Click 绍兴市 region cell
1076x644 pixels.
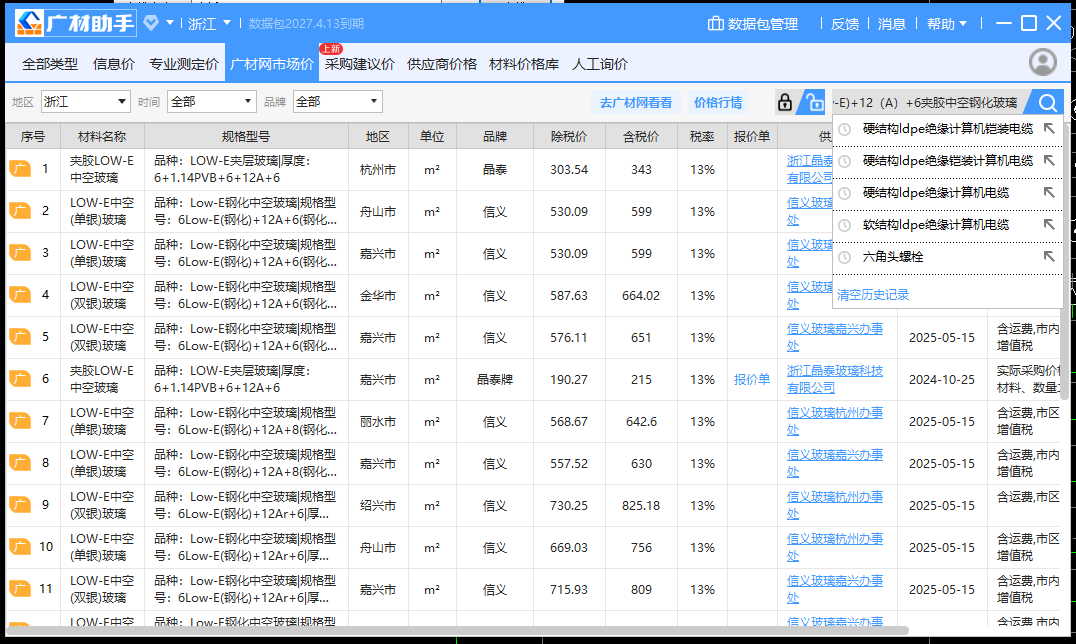(x=377, y=505)
